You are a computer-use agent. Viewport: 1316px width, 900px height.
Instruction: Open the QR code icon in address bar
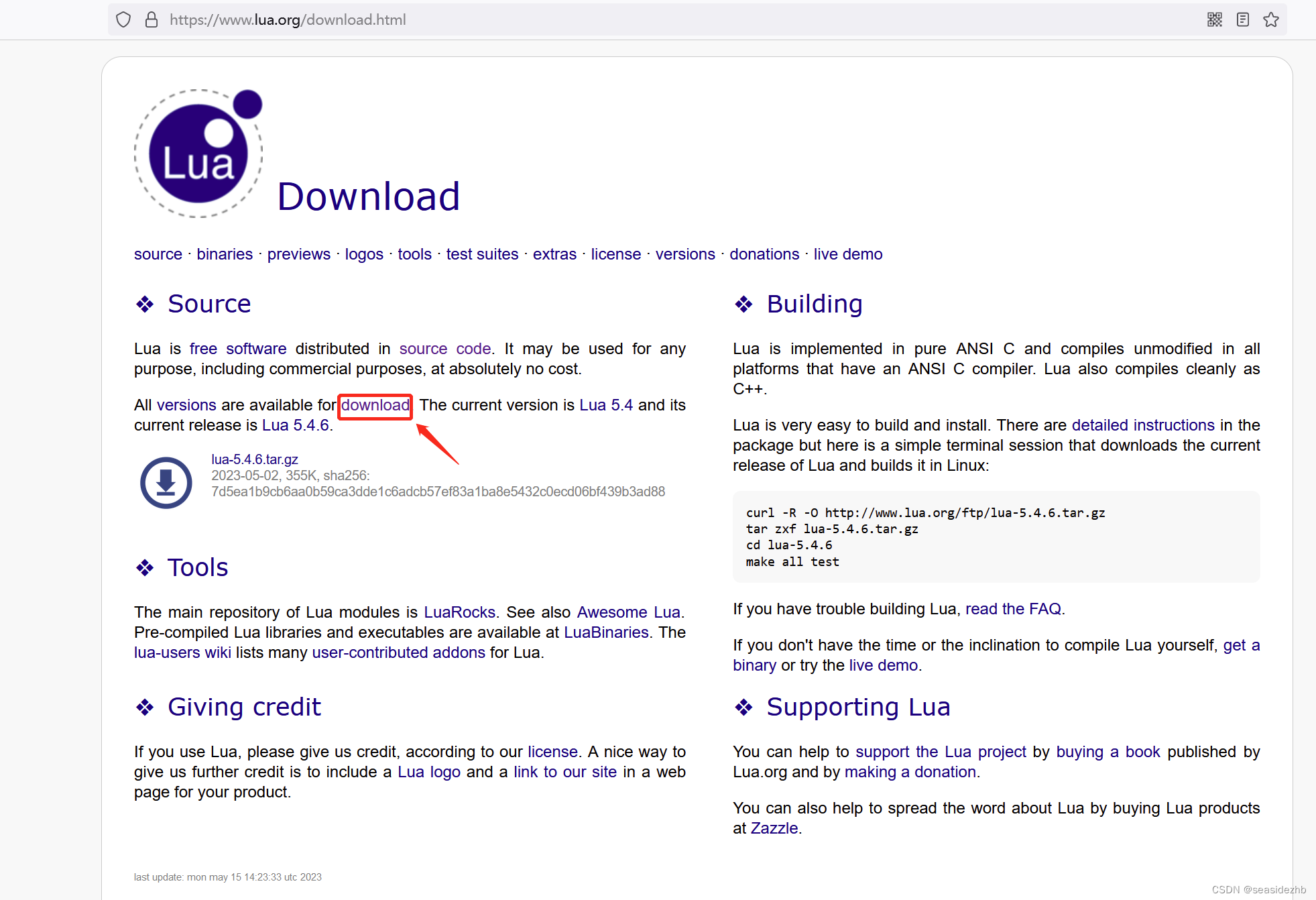pos(1215,19)
